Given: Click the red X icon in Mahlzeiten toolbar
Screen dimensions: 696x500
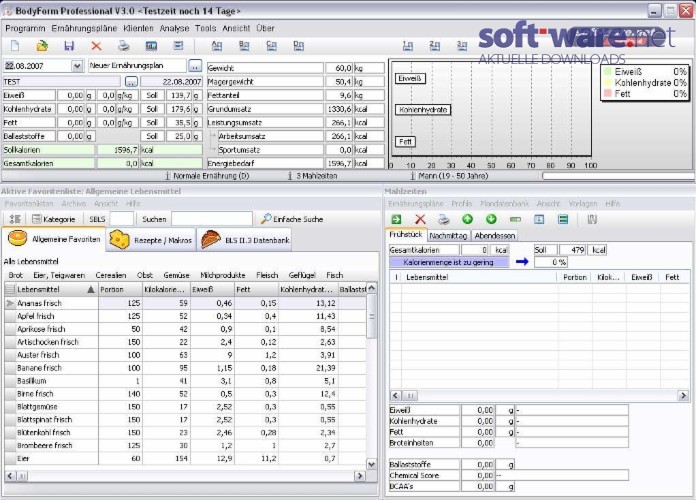Looking at the screenshot, I should coord(420,219).
